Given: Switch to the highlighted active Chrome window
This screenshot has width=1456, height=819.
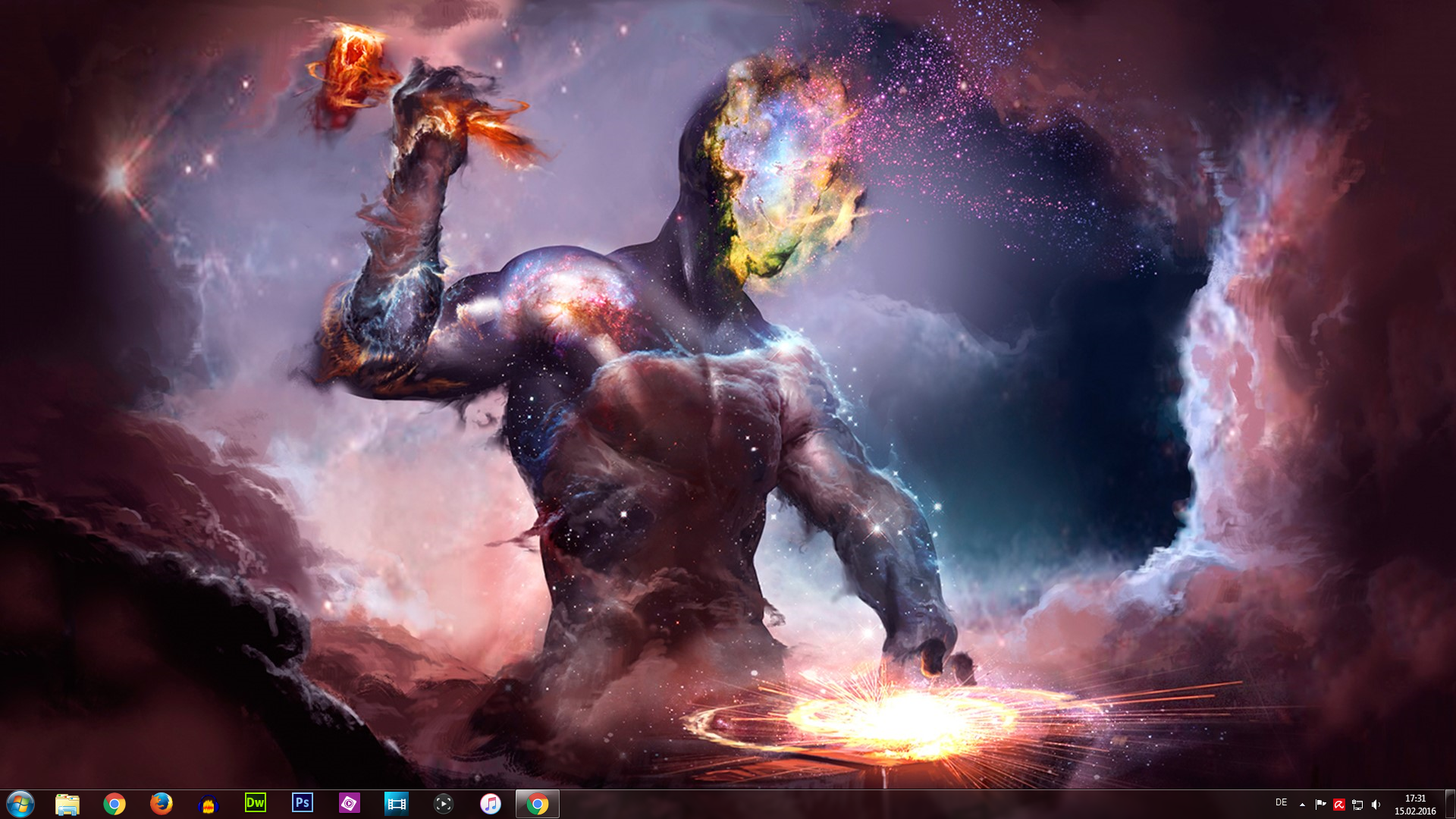Looking at the screenshot, I should (x=538, y=804).
